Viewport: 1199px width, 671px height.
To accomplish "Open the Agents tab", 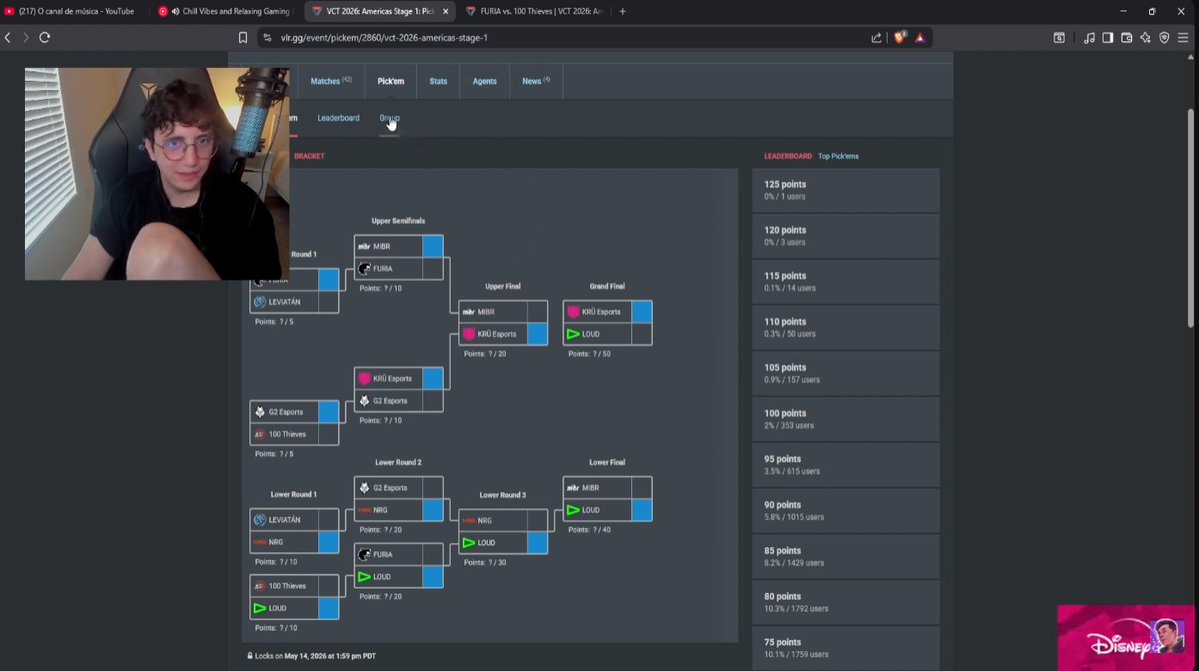I will tap(484, 81).
